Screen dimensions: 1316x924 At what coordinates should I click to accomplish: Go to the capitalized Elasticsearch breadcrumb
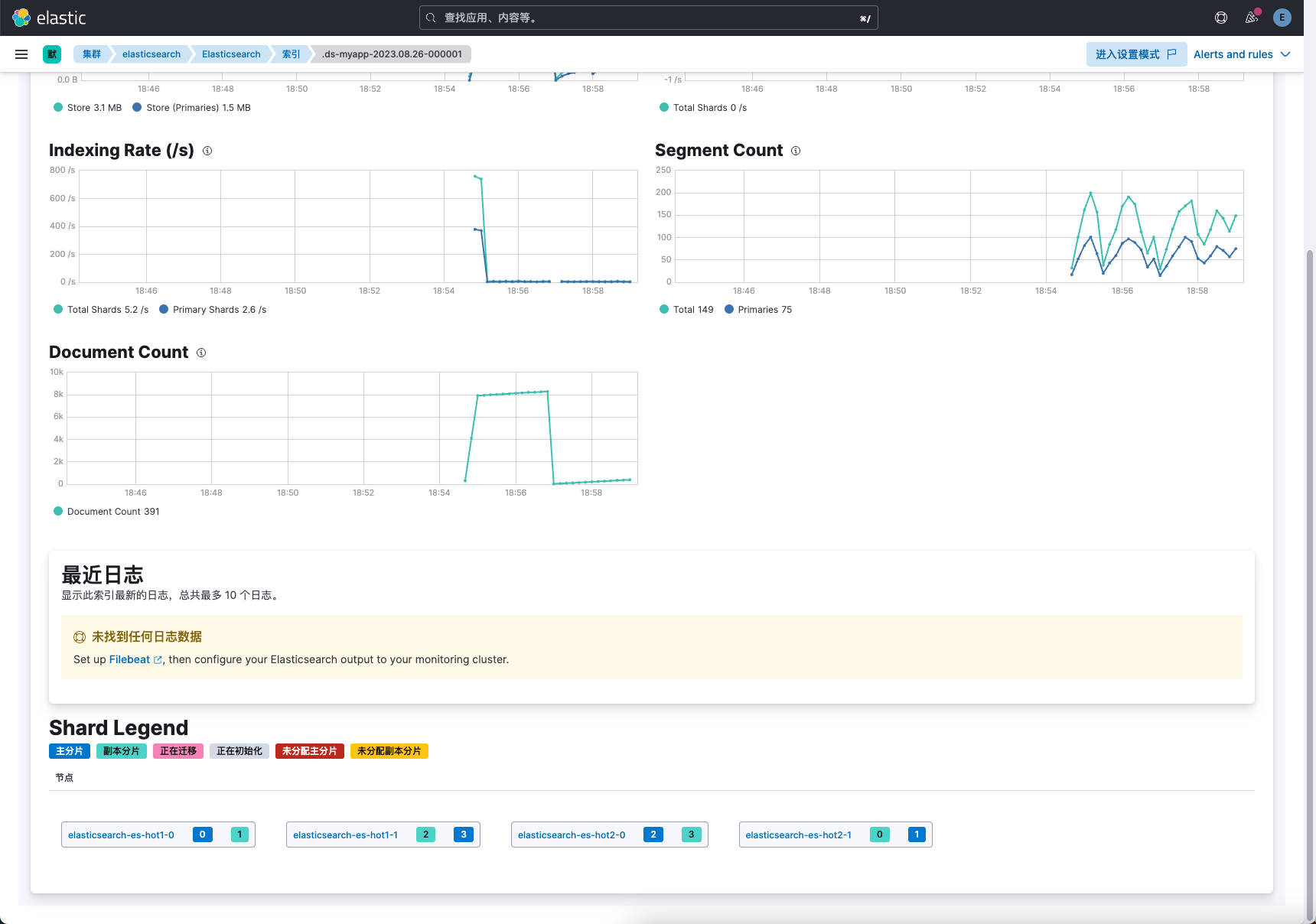(231, 54)
